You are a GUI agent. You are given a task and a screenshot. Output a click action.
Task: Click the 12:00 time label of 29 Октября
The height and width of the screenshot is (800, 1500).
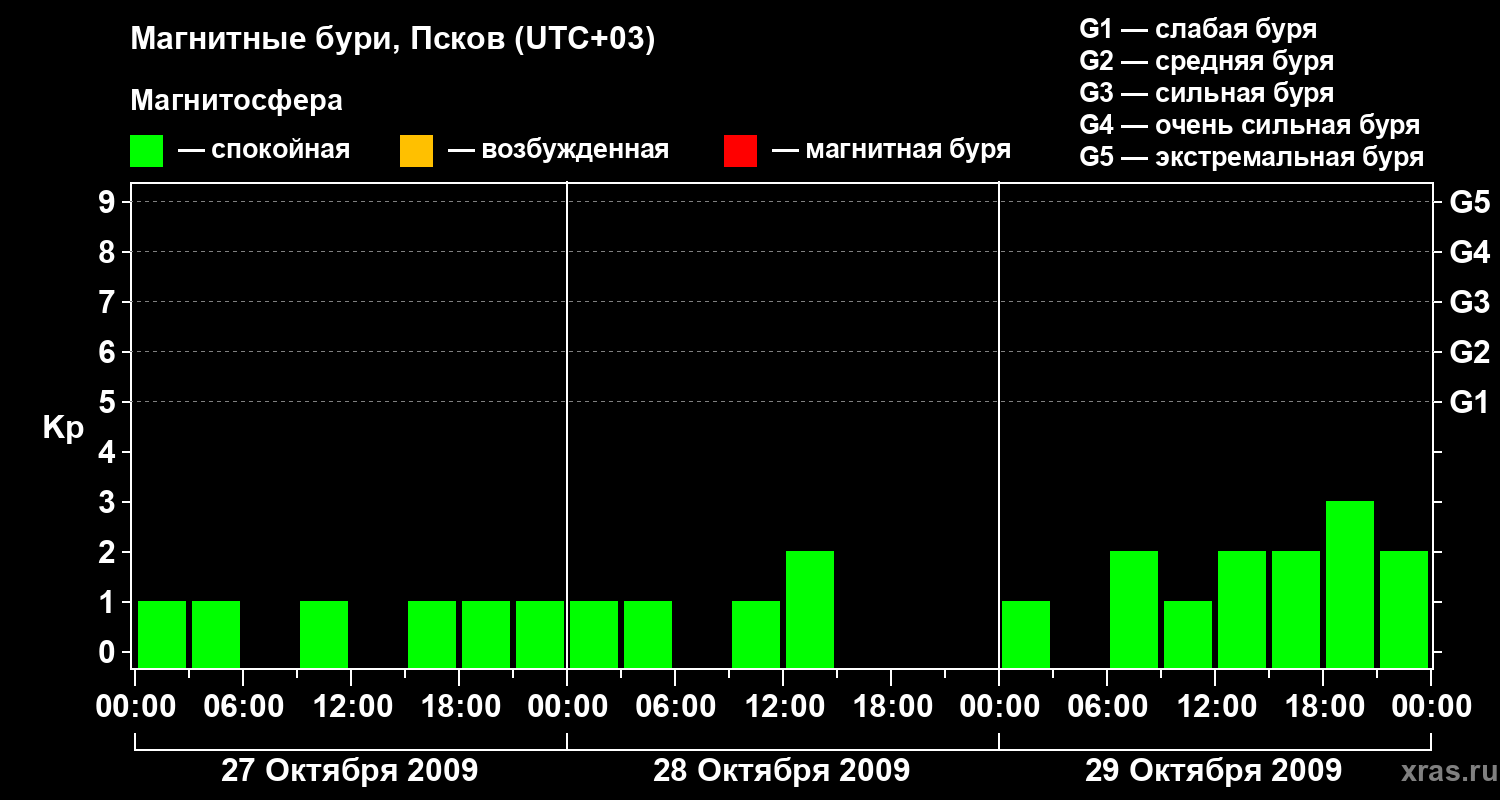tap(1215, 707)
